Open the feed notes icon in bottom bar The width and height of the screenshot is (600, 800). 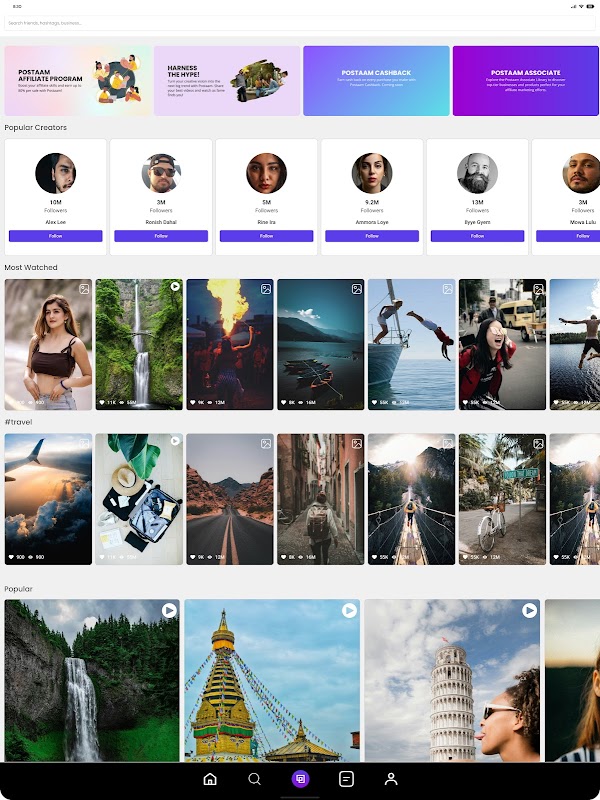pos(346,779)
